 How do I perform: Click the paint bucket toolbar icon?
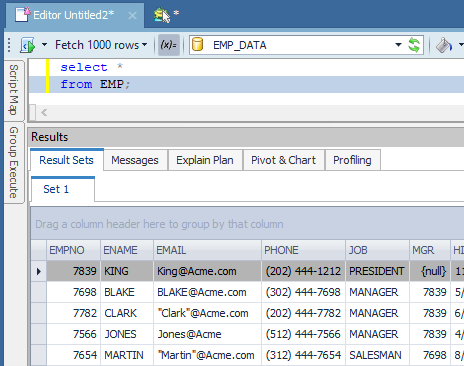[x=444, y=45]
